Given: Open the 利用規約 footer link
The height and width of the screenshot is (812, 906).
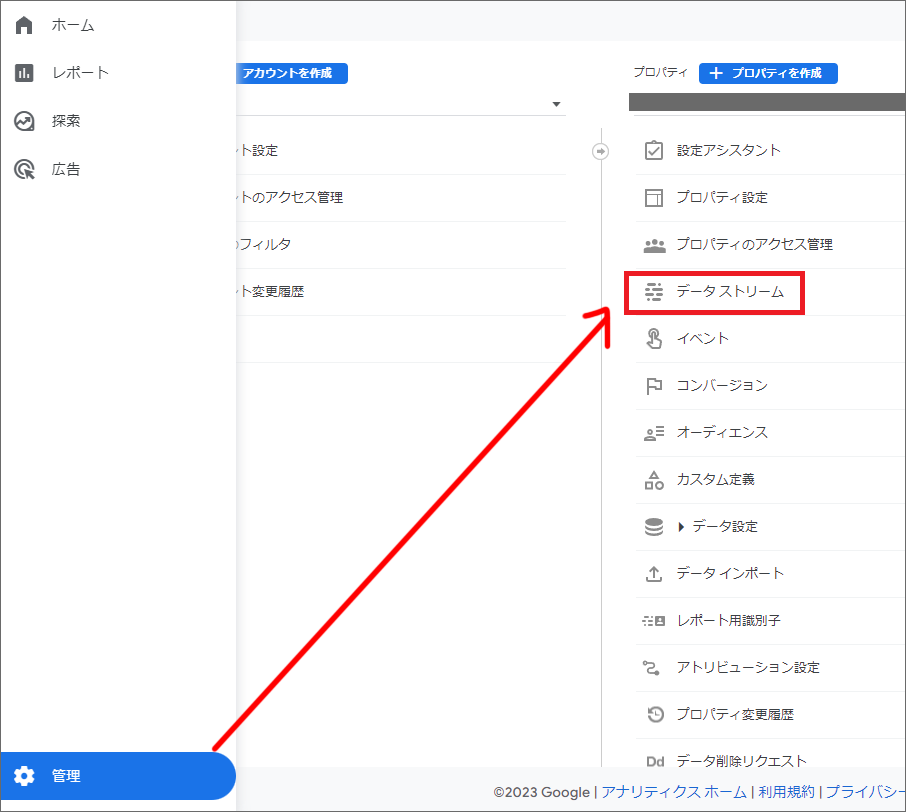Looking at the screenshot, I should tap(786, 792).
